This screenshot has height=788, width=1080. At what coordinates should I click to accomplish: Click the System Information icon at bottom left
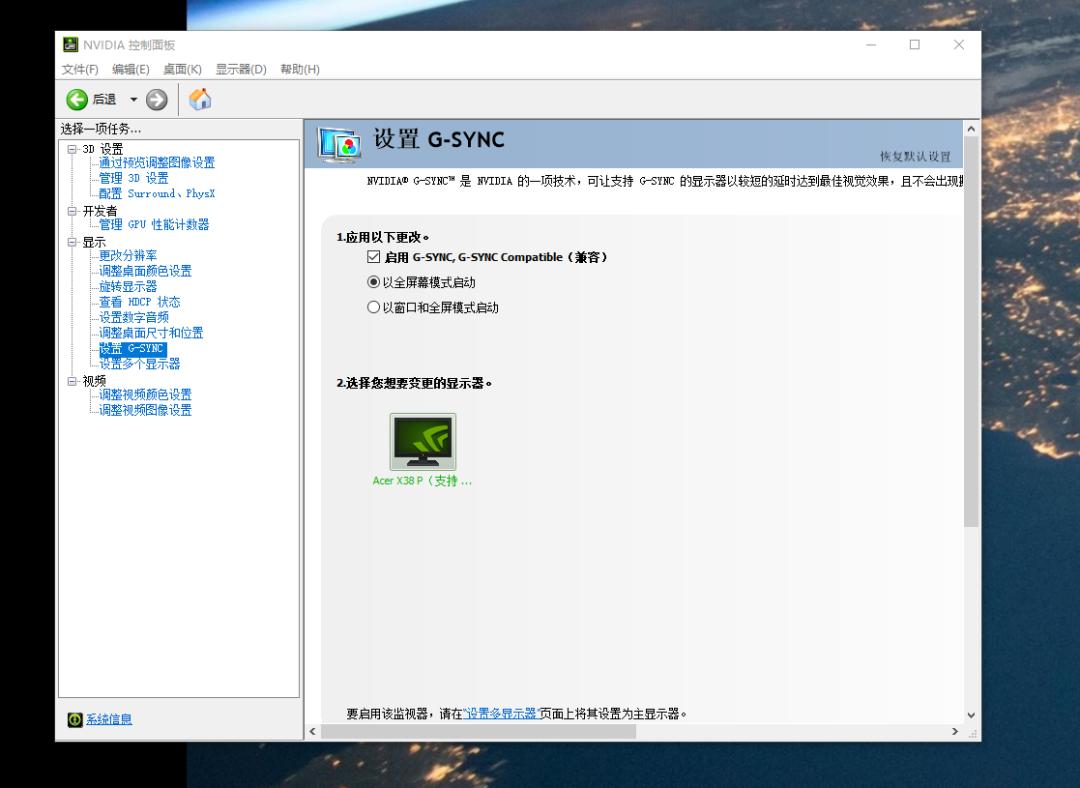click(75, 720)
